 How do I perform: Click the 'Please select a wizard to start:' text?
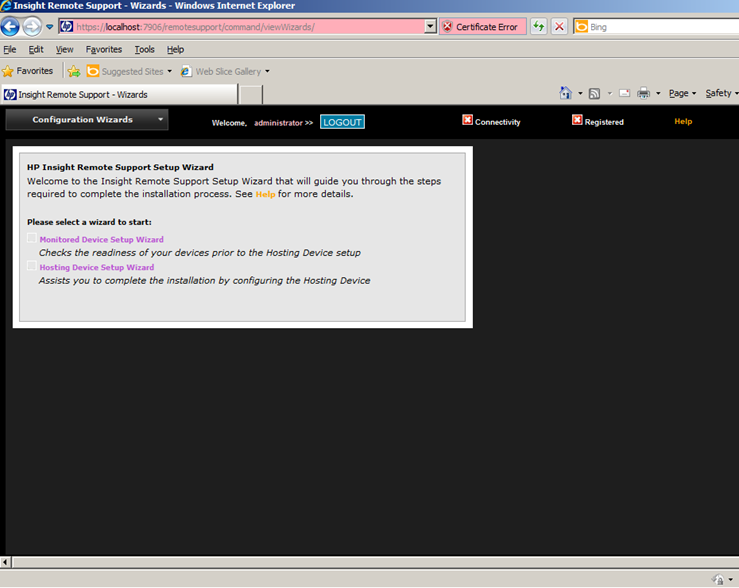pyautogui.click(x=89, y=222)
